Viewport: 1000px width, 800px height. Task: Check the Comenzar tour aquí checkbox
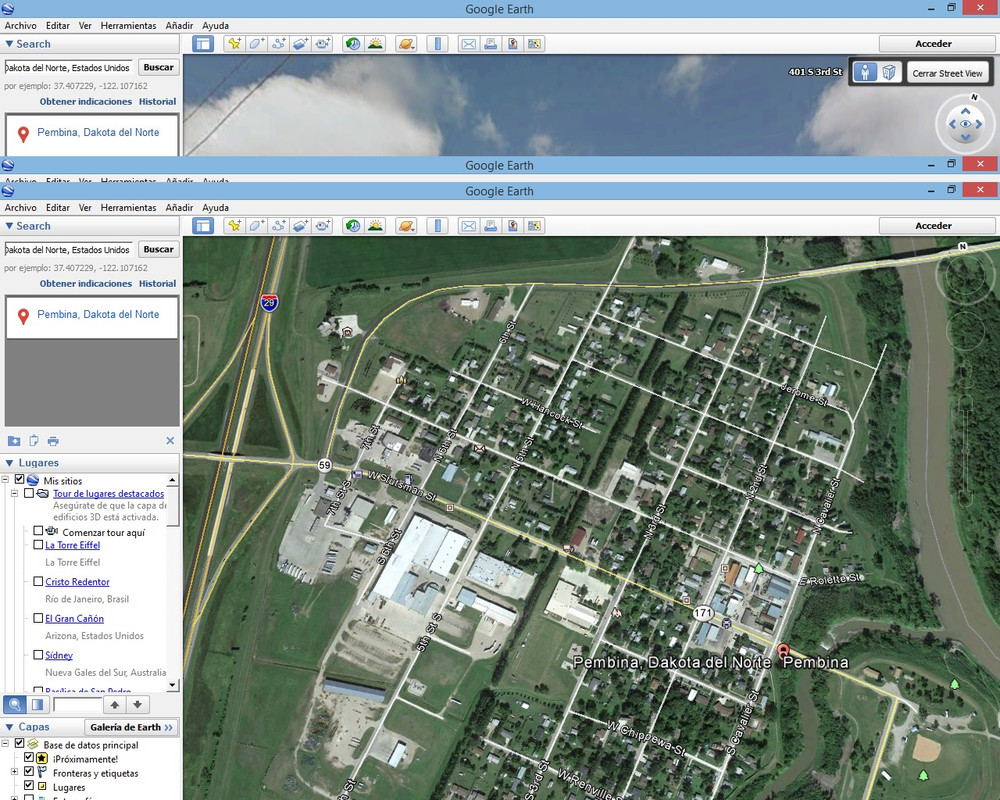38,531
